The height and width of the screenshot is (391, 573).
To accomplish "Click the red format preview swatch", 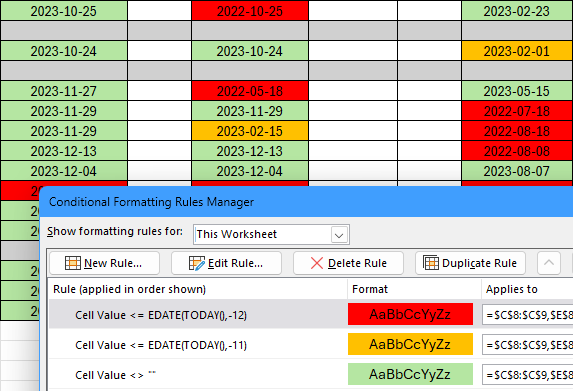I will 410,314.
